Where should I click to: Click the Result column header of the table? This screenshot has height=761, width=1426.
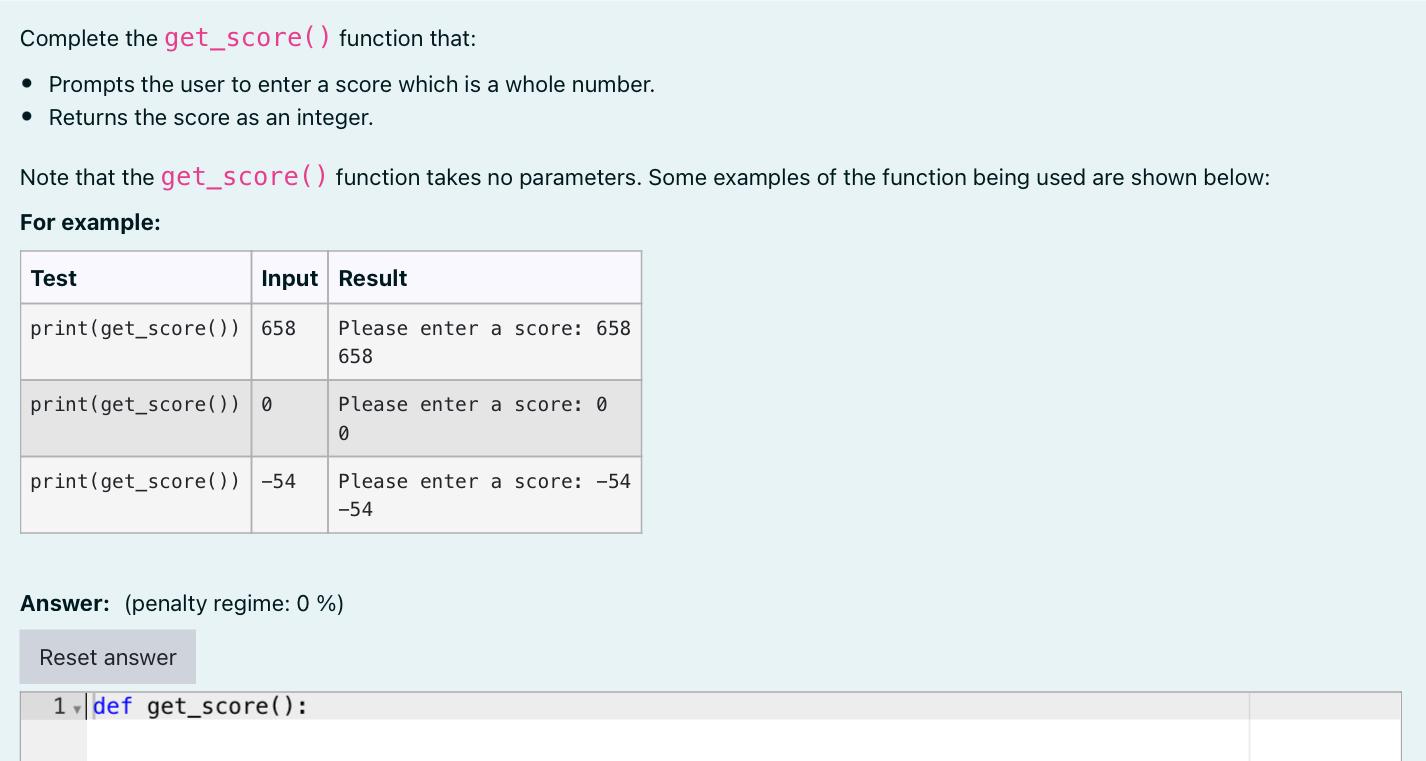click(x=372, y=278)
